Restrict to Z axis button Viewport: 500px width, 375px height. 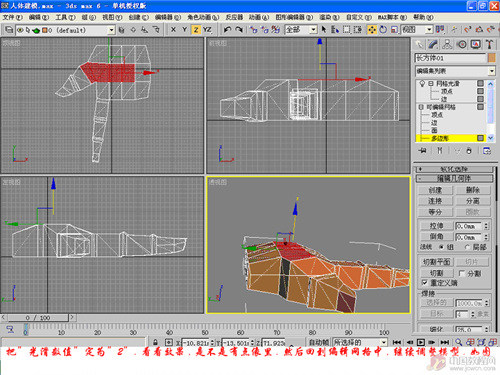[x=196, y=30]
